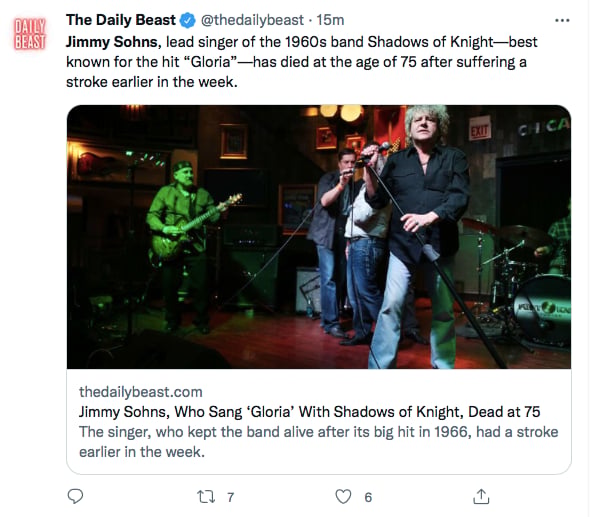Click the red EXIT sign in the photo
Screen dimensions: 605x517
[x=480, y=128]
